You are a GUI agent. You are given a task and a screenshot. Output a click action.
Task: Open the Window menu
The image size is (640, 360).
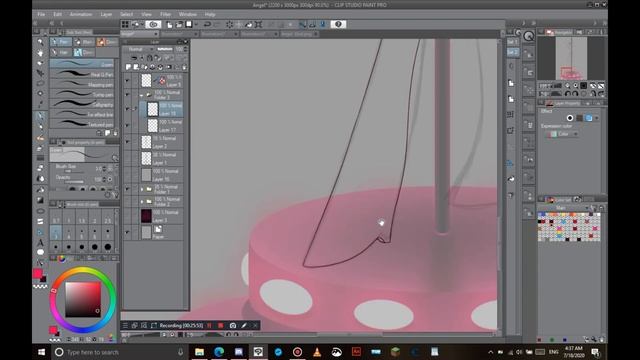tap(188, 14)
